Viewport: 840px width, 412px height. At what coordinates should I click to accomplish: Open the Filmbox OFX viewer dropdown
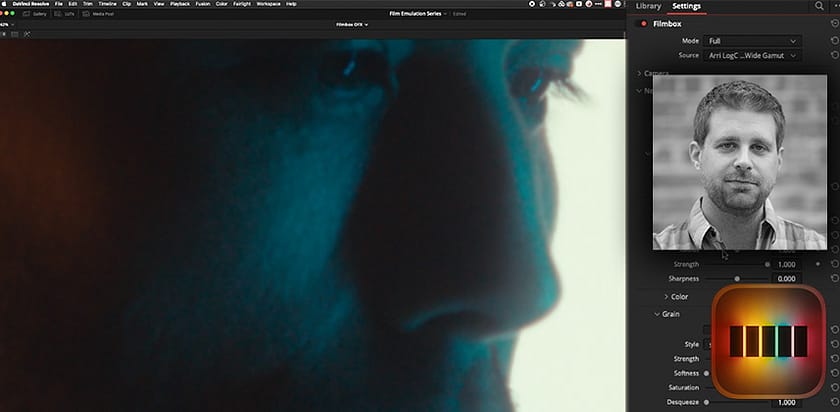(352, 24)
